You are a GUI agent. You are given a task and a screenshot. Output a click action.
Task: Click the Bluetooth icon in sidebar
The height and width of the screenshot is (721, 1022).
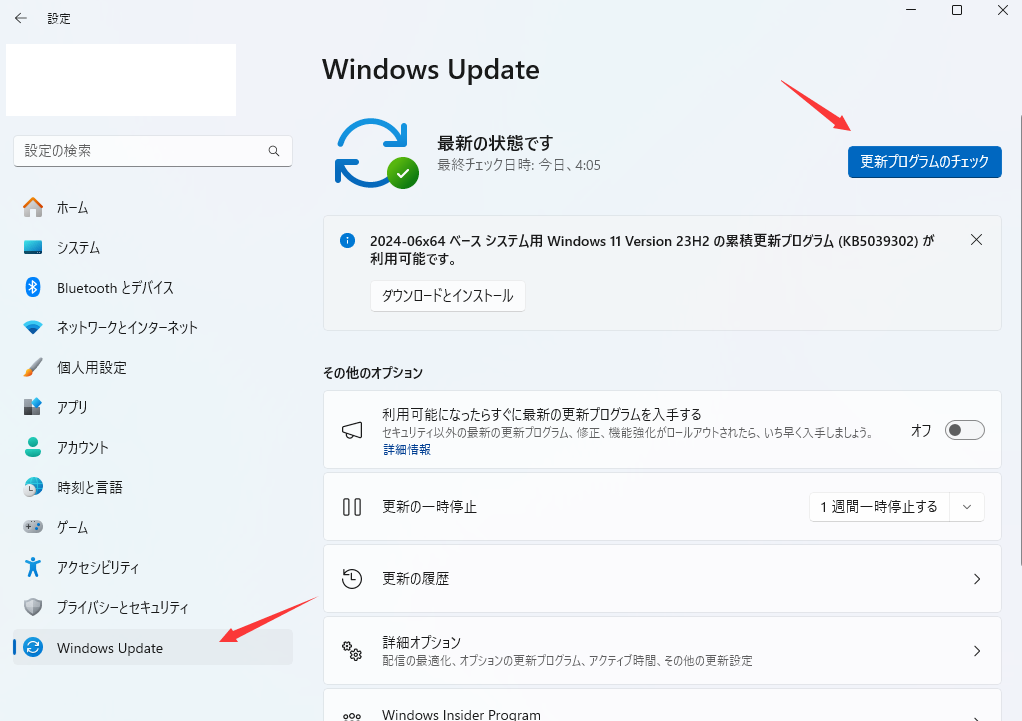tap(33, 287)
